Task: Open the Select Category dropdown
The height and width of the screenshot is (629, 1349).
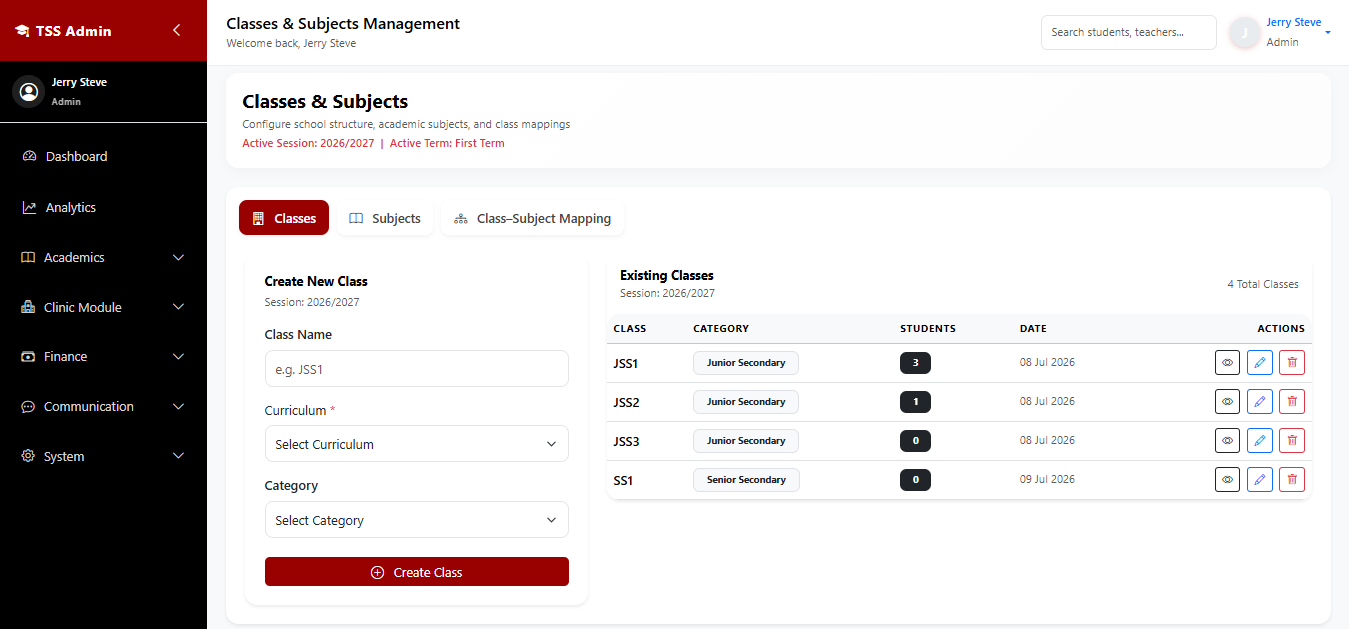Action: coord(417,520)
